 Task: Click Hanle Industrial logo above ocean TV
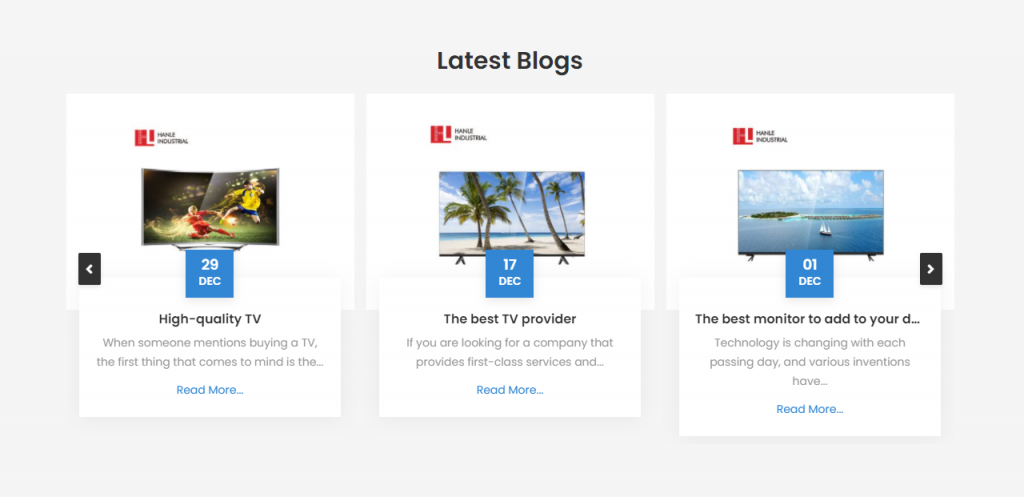(x=760, y=136)
